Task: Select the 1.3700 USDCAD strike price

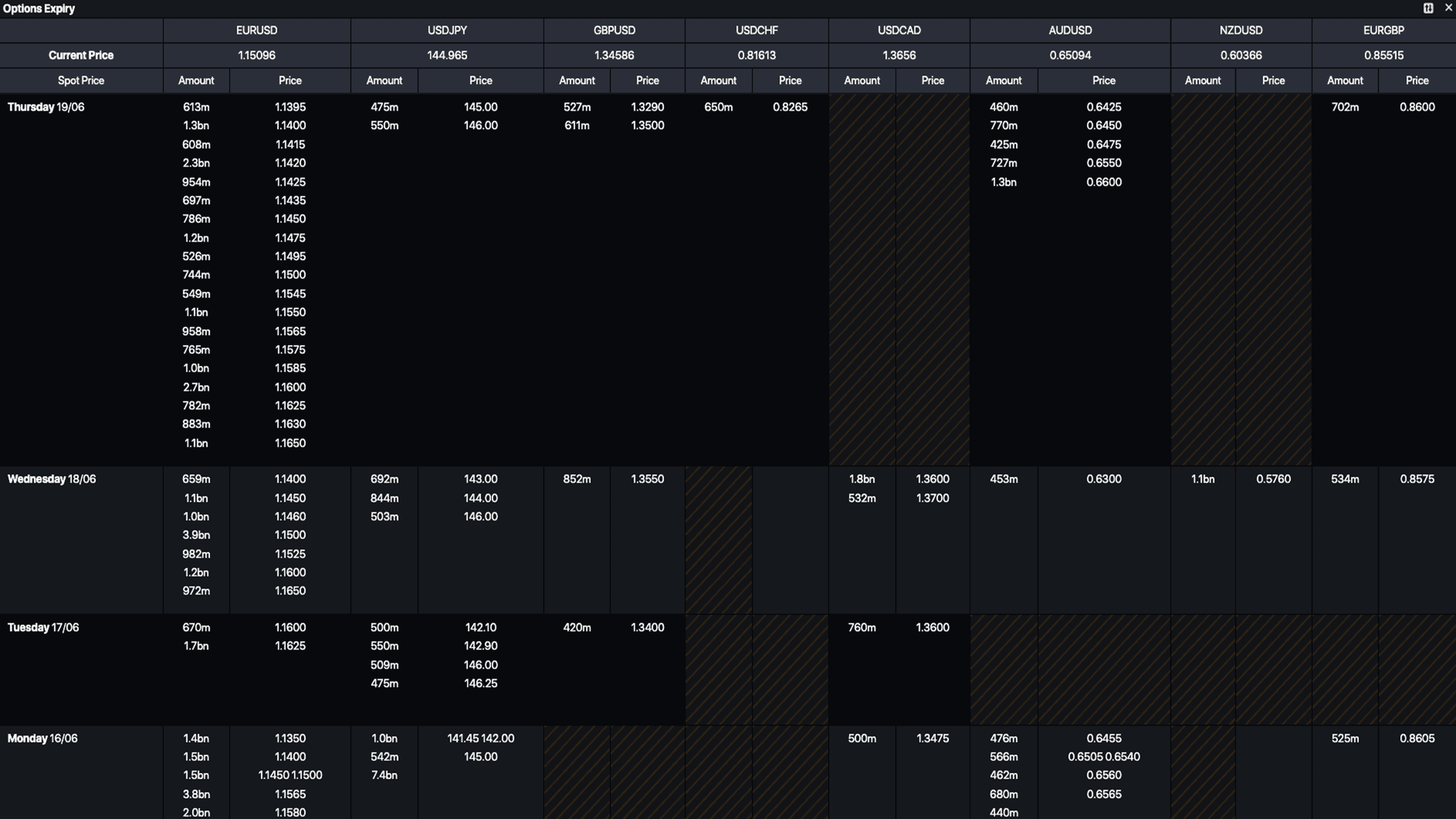Action: [x=932, y=498]
